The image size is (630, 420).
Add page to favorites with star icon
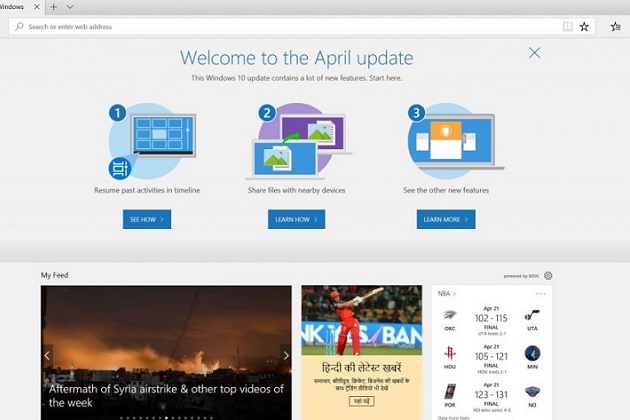(x=584, y=27)
